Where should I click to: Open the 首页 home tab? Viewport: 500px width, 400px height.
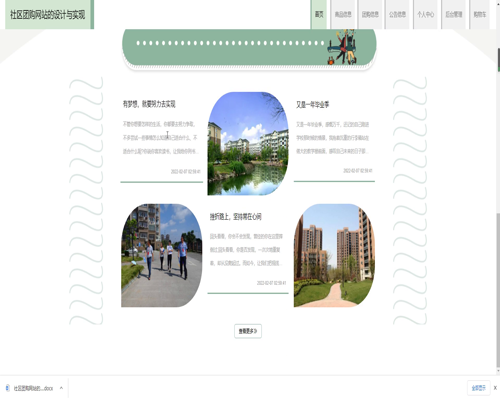pos(319,14)
